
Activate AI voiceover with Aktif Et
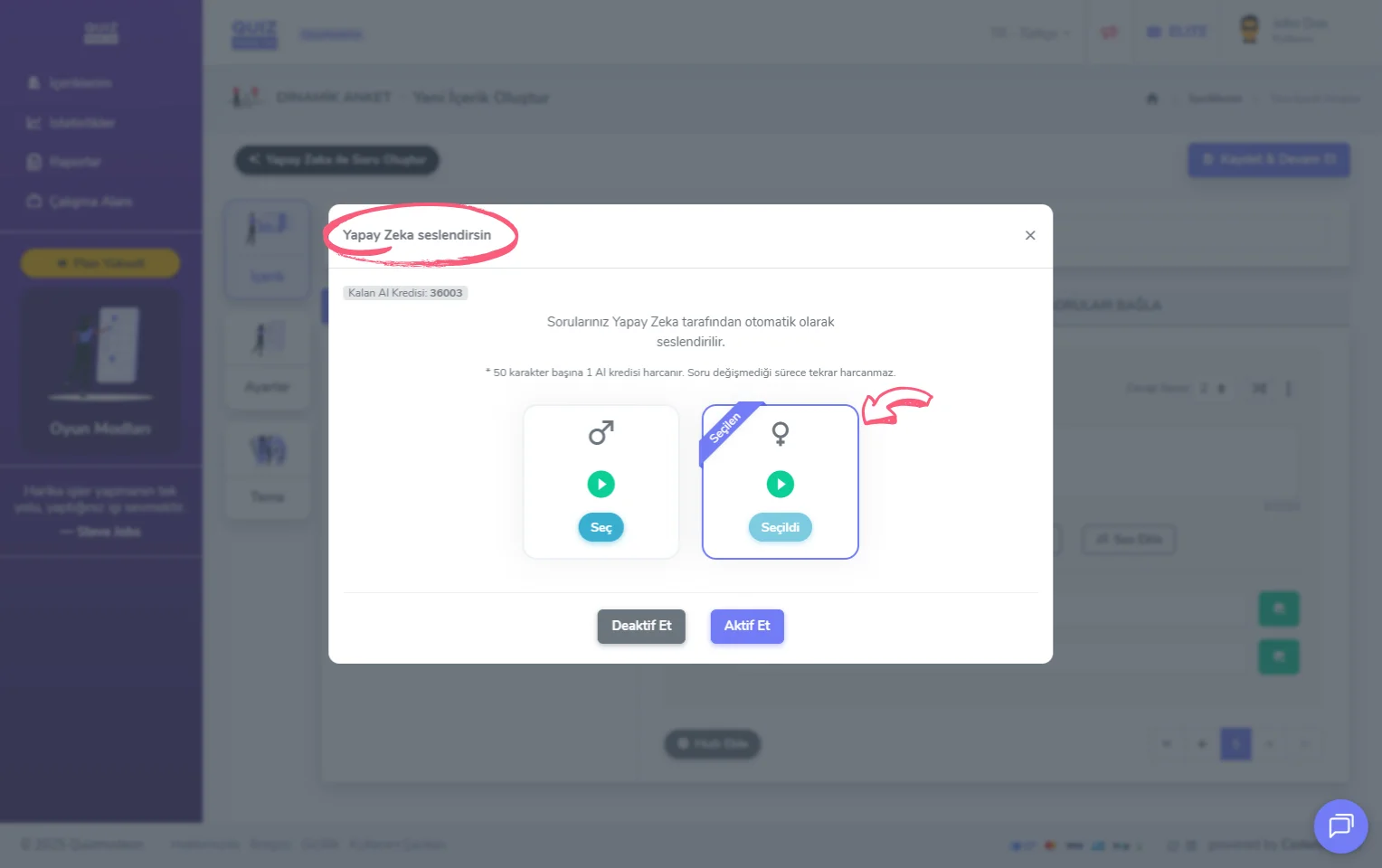[747, 626]
